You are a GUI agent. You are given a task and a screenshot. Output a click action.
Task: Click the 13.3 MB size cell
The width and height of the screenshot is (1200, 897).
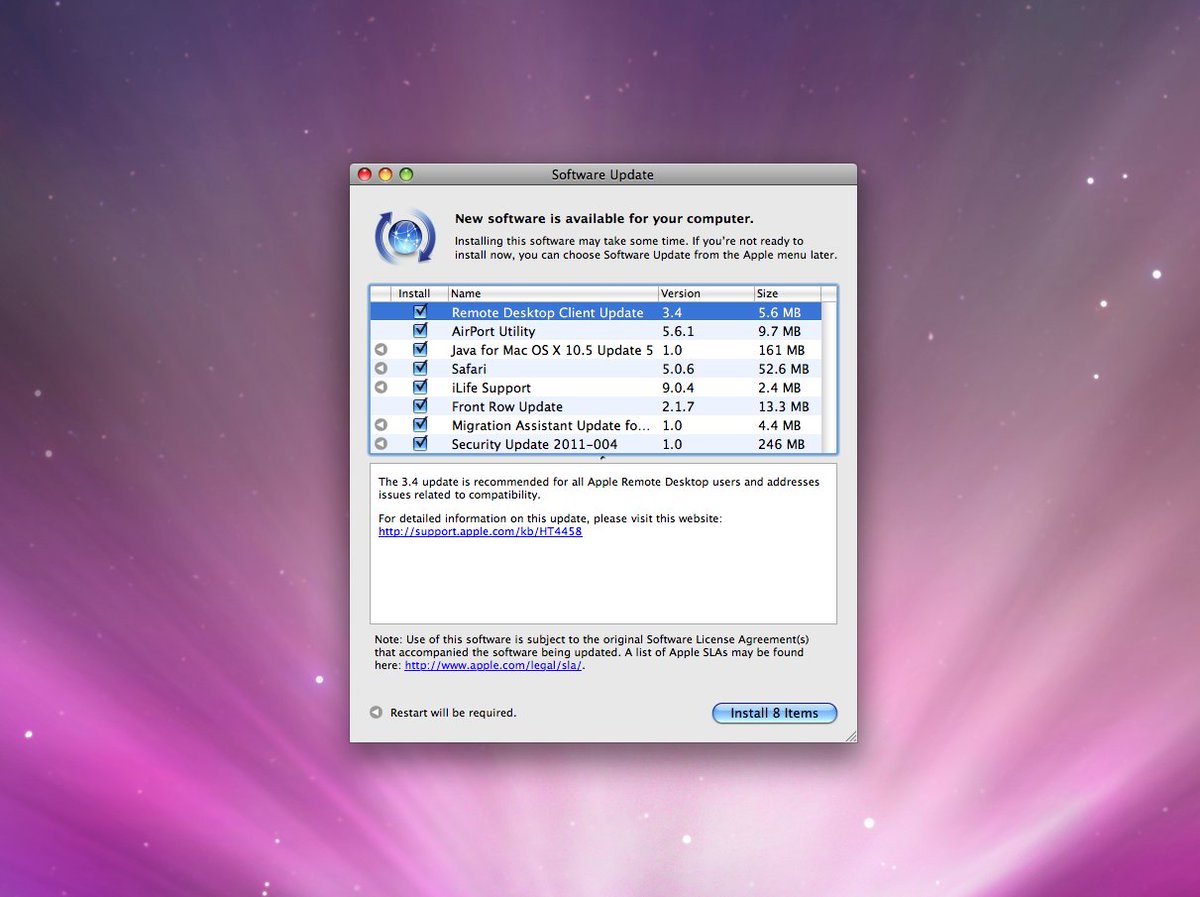pyautogui.click(x=783, y=407)
